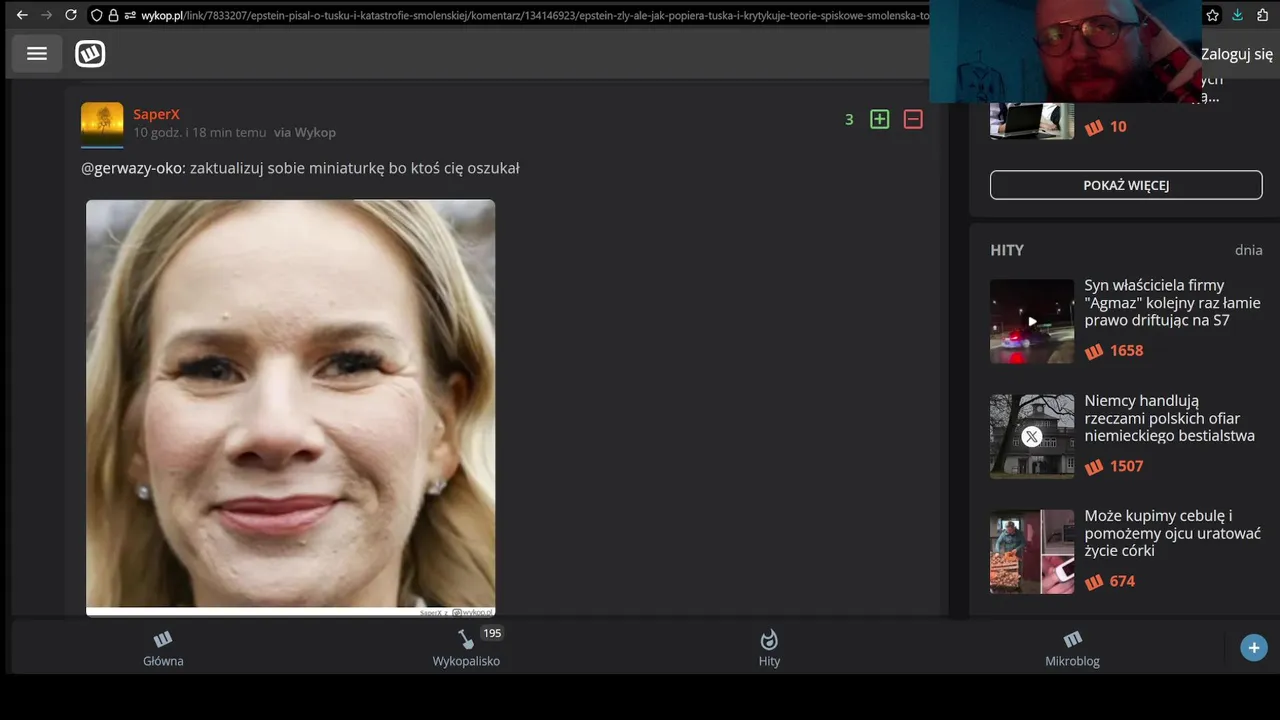Open the hamburger menu
The image size is (1280, 720).
37,54
